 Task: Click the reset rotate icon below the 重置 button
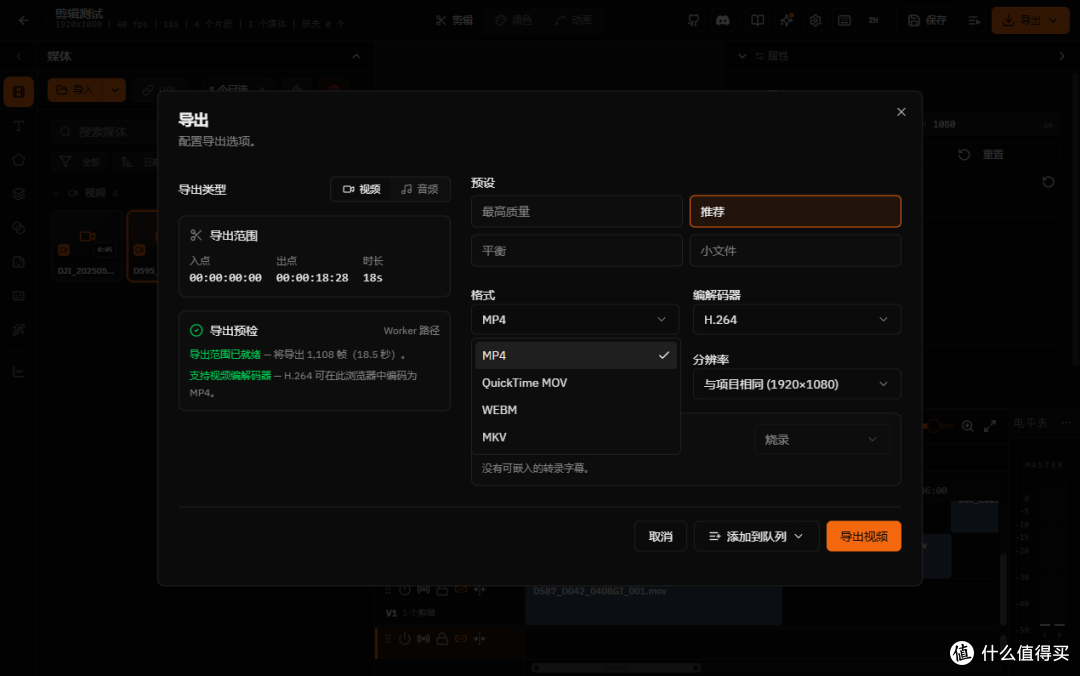coord(1048,182)
